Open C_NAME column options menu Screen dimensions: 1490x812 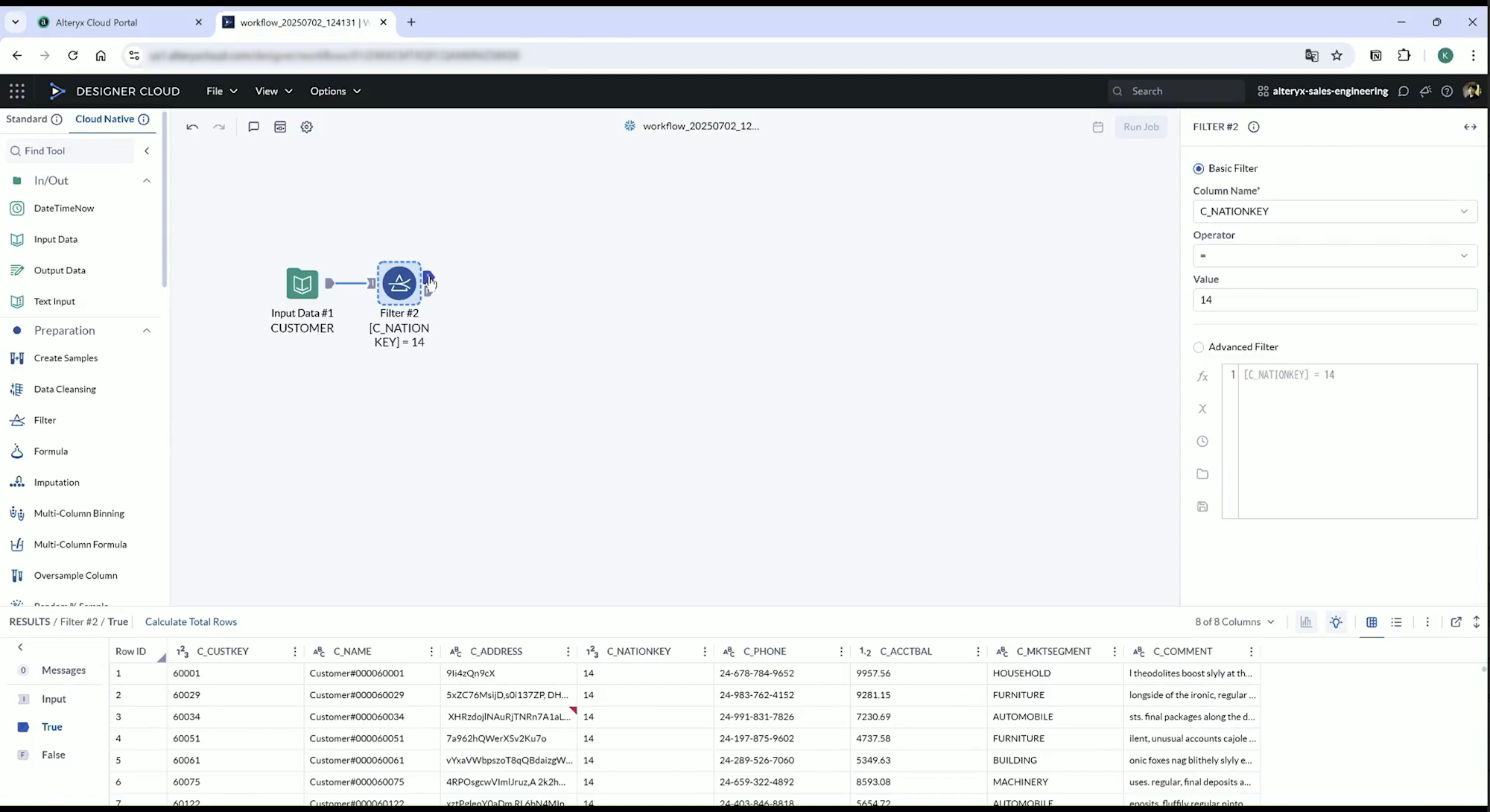coord(431,651)
